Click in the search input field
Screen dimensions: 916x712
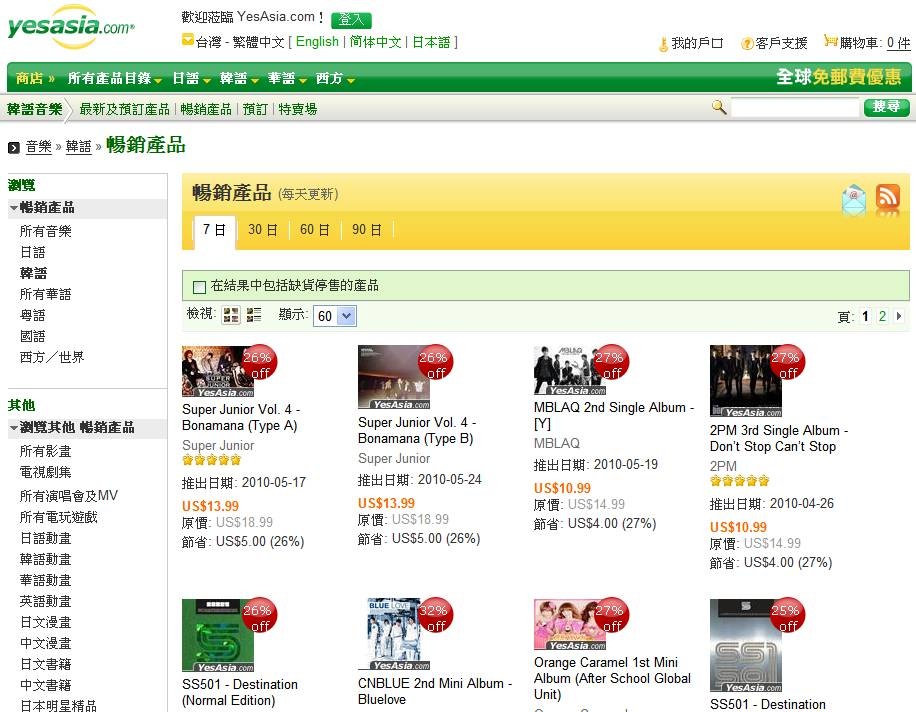coord(795,107)
